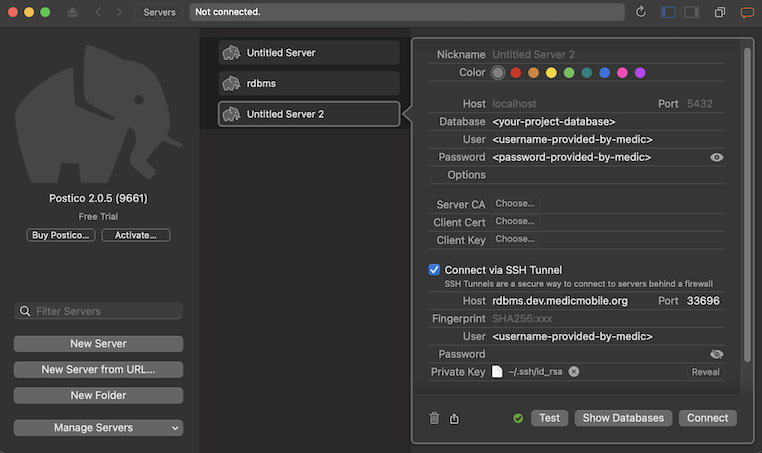
Task: Click the Buy Postico button
Action: 60,235
